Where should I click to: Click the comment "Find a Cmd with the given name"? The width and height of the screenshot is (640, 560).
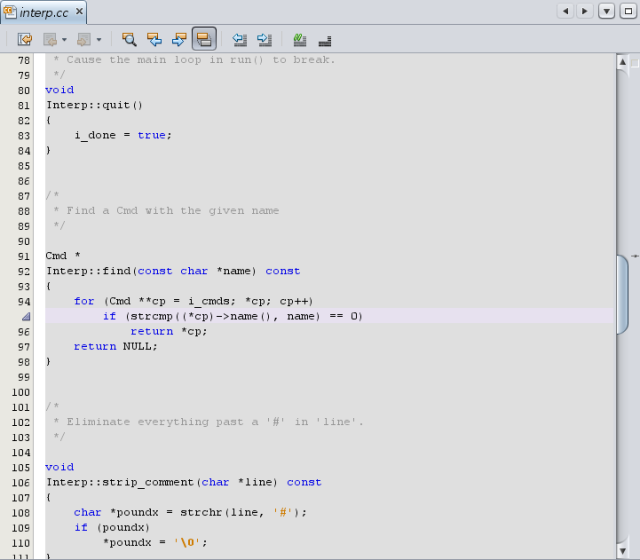(x=173, y=211)
